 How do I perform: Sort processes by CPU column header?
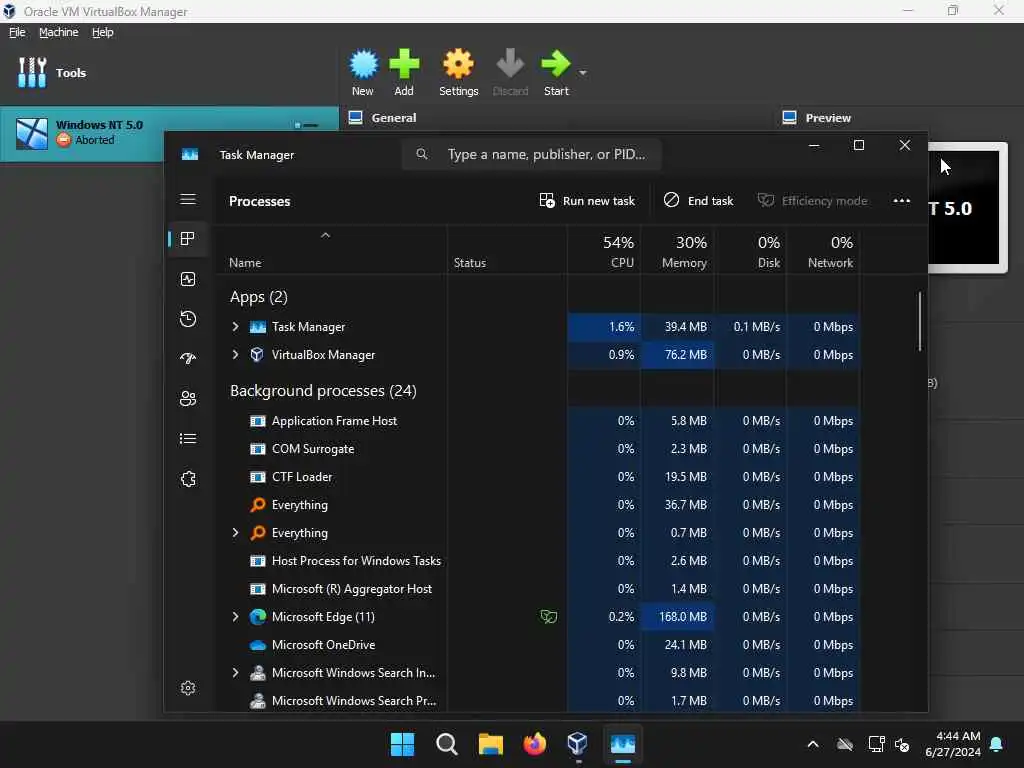pos(604,252)
